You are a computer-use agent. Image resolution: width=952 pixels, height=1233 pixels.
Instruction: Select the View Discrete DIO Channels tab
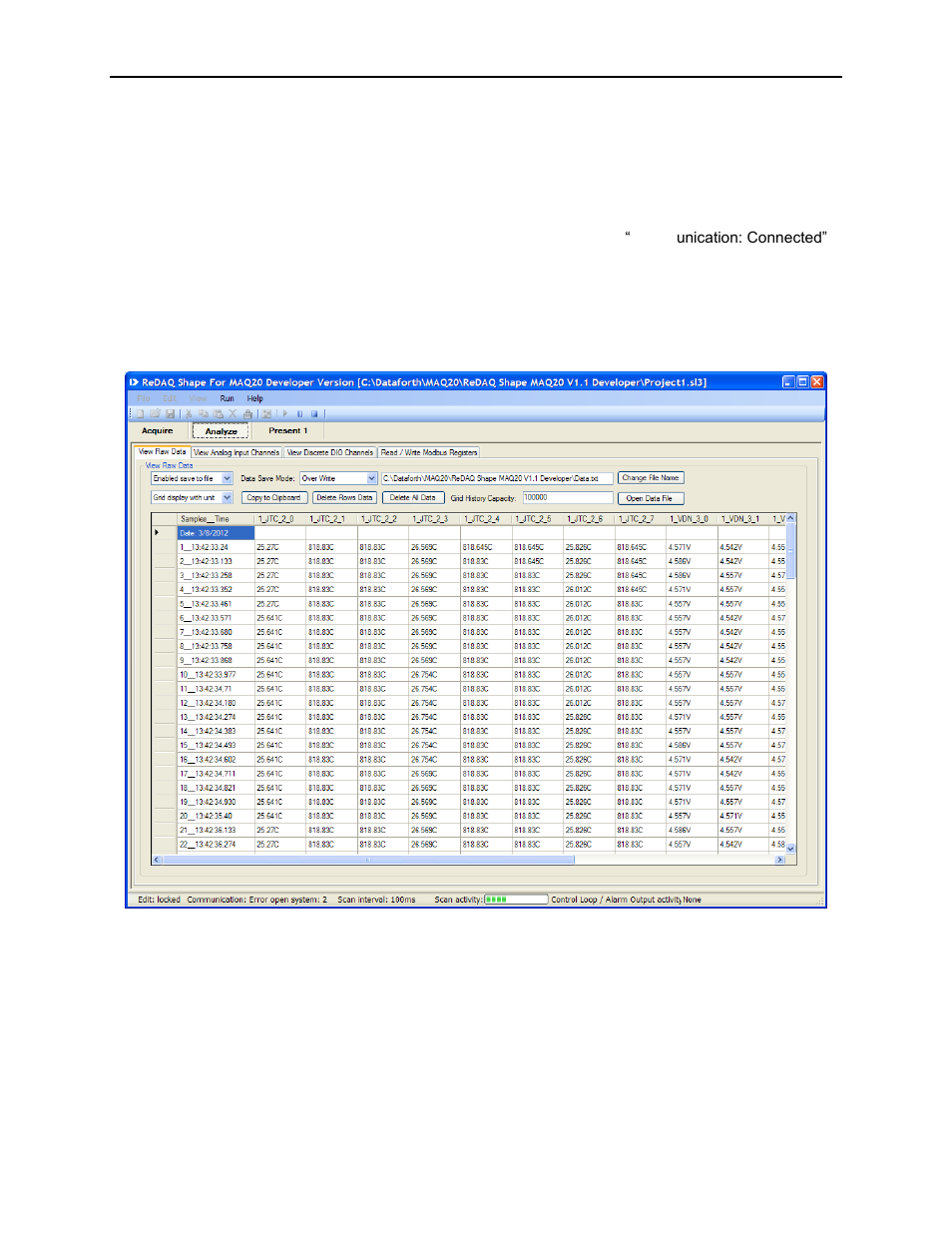pos(330,452)
